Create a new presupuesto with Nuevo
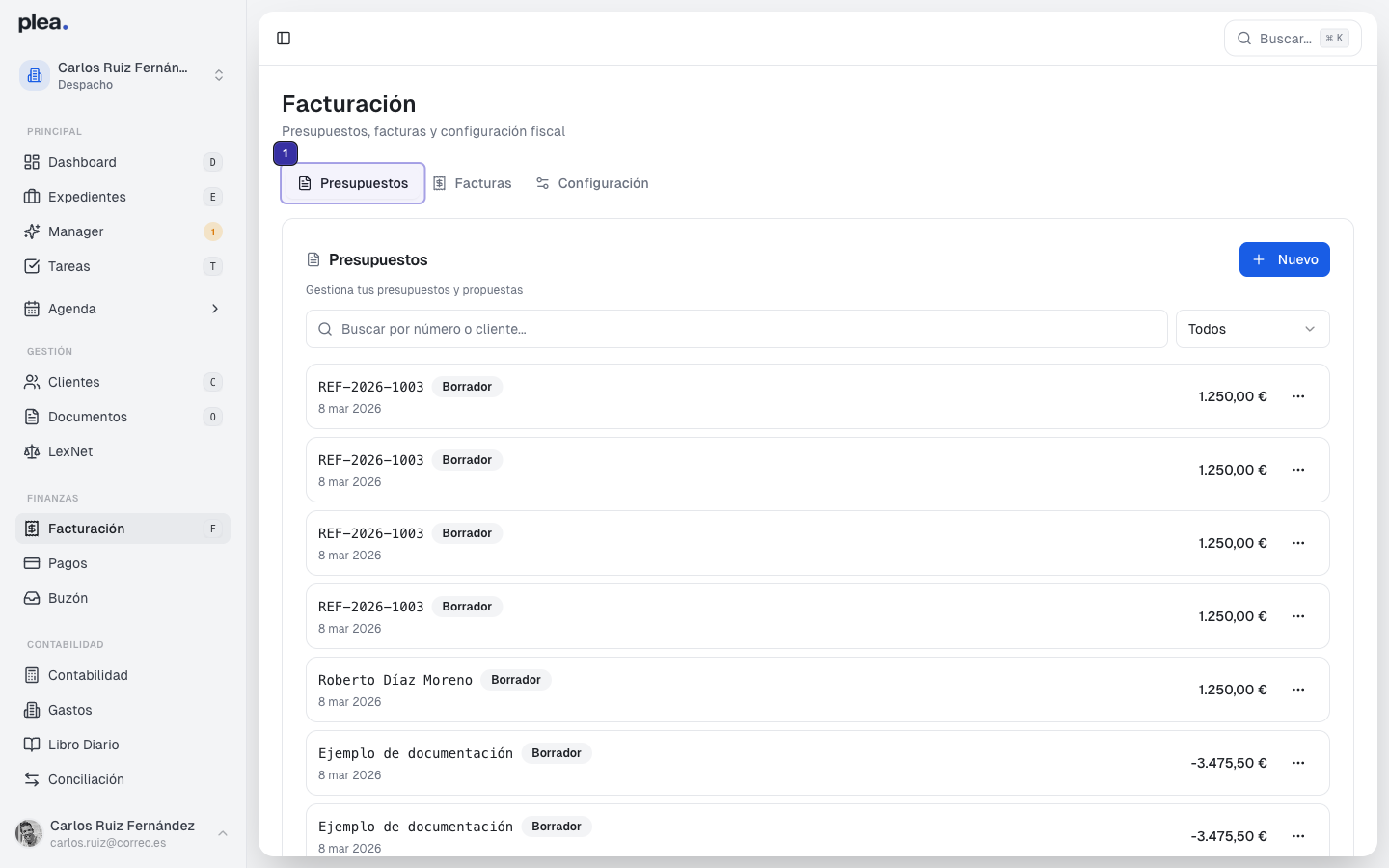 coord(1285,259)
